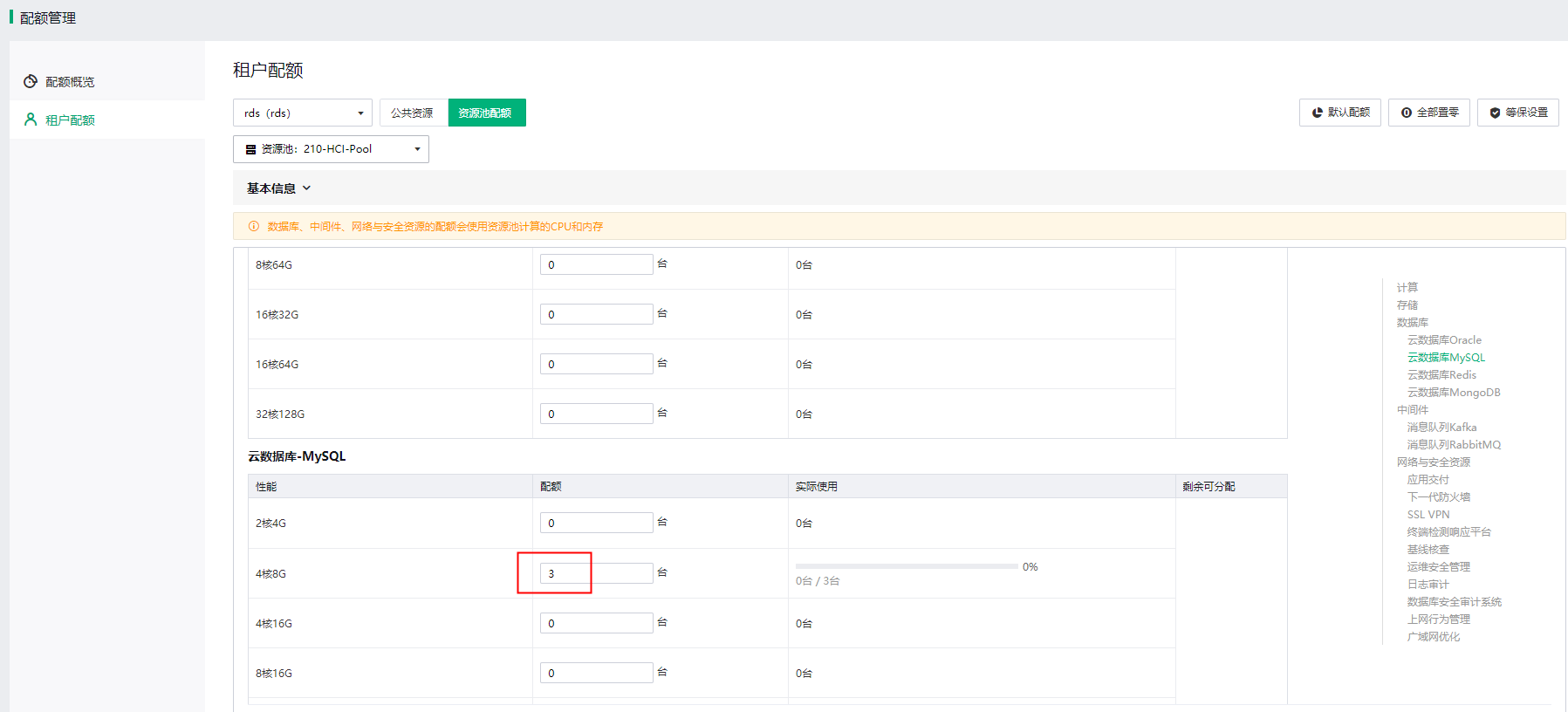Image resolution: width=1568 pixels, height=712 pixels.
Task: Click the 等保设置 shield icon
Action: (x=1495, y=113)
